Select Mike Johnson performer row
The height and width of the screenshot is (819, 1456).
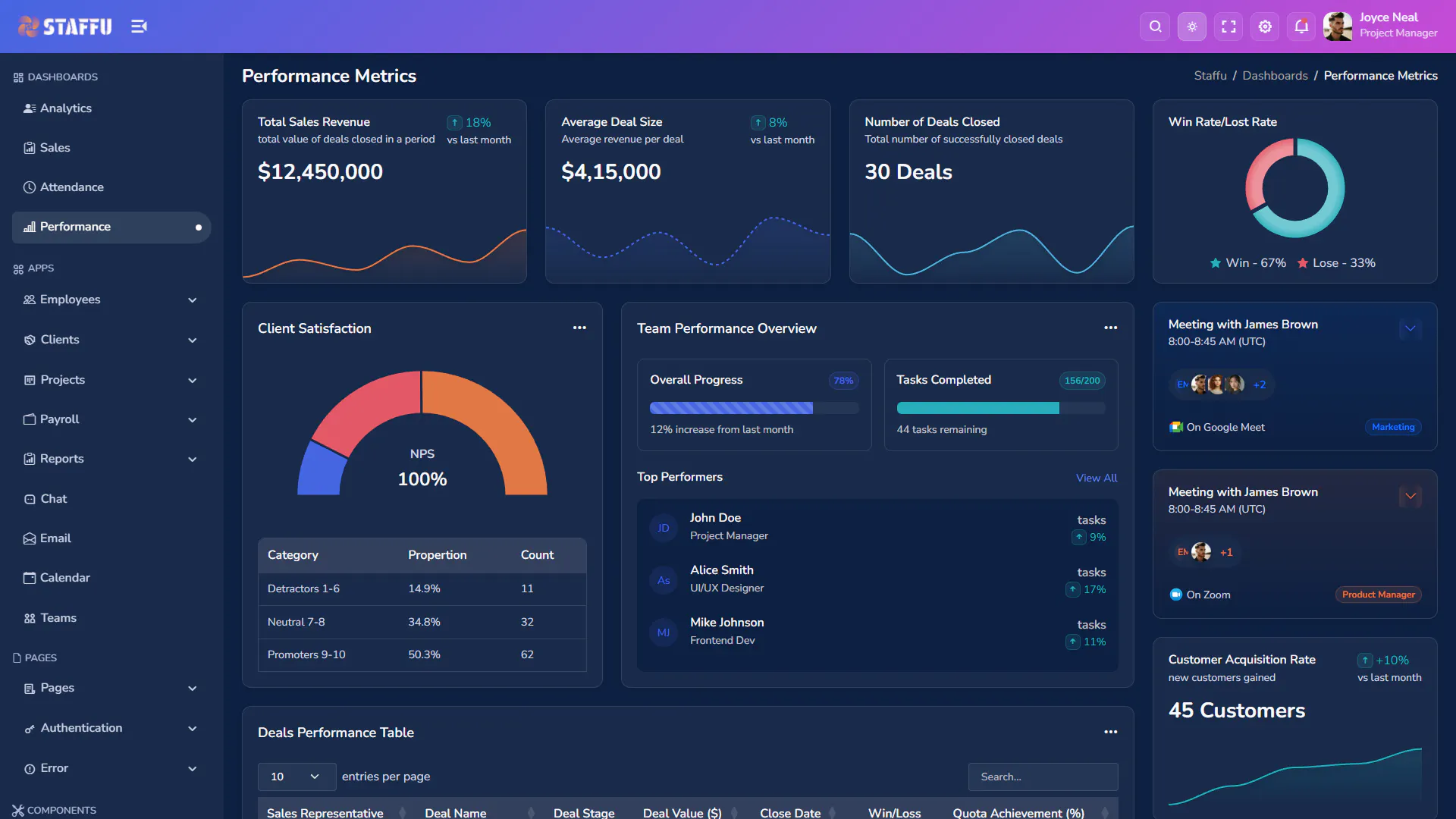[x=877, y=632]
